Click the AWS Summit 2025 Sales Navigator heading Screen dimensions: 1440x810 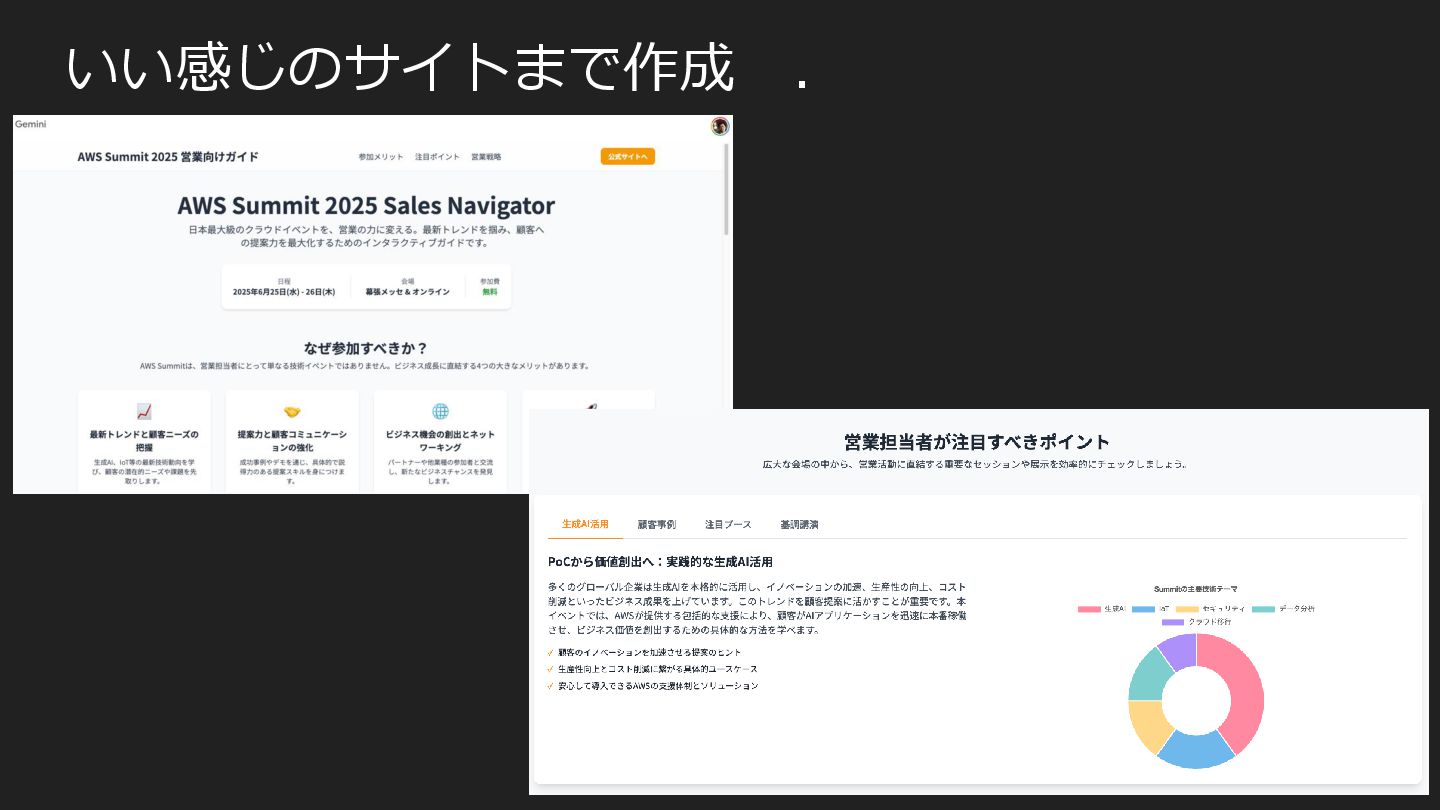point(366,206)
